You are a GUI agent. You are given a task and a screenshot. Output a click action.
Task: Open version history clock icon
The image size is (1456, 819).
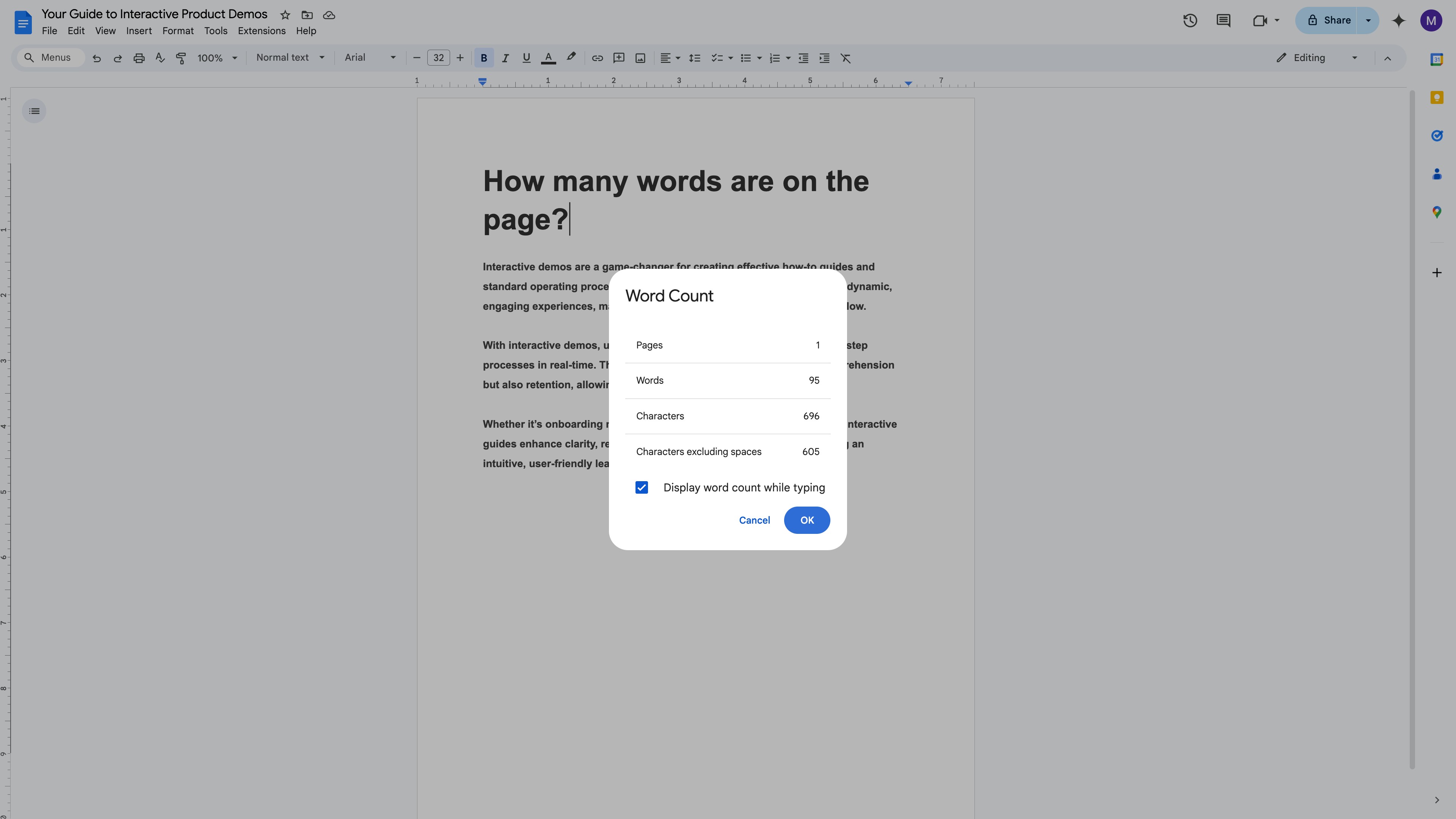pyautogui.click(x=1190, y=21)
